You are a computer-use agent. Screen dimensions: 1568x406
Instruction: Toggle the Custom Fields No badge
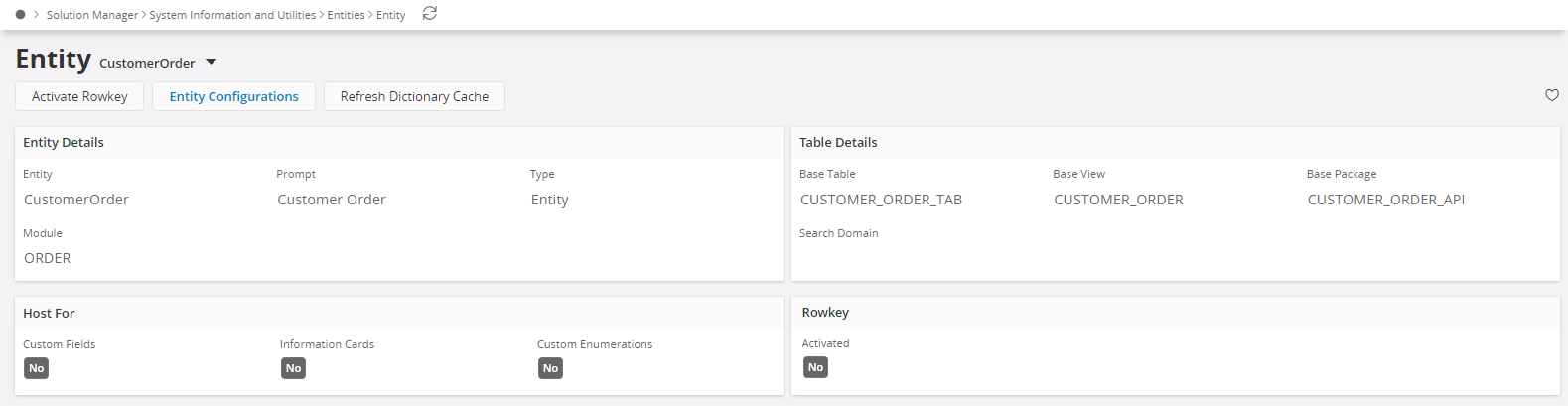tap(37, 368)
